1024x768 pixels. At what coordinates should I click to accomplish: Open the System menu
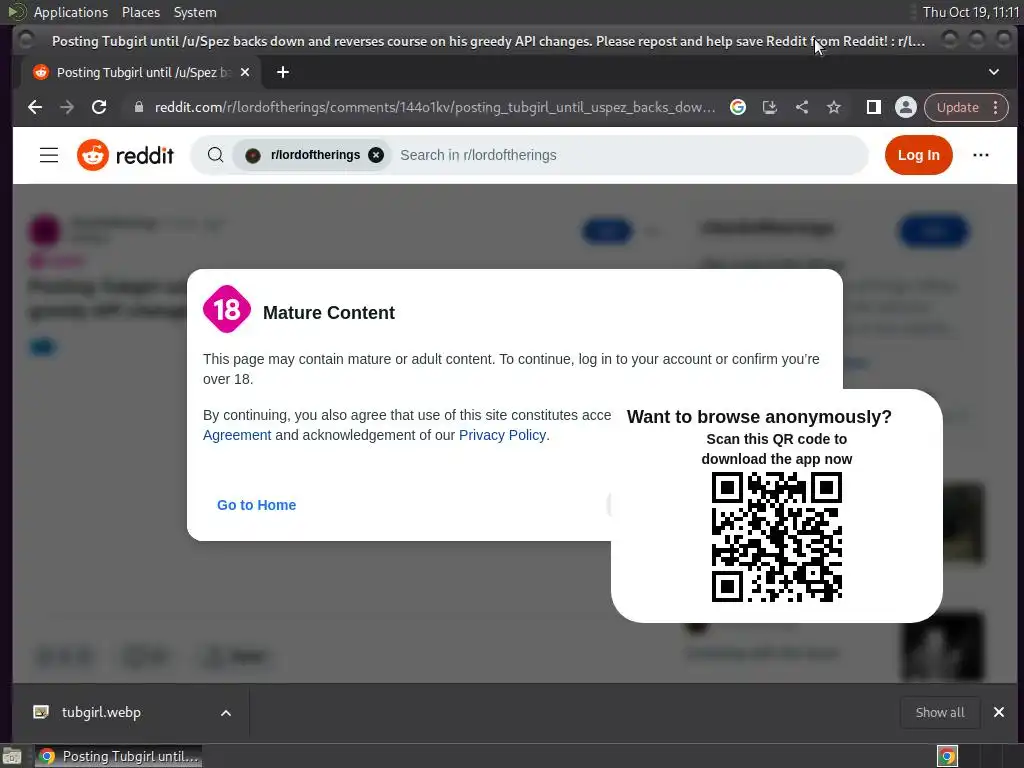pos(195,12)
